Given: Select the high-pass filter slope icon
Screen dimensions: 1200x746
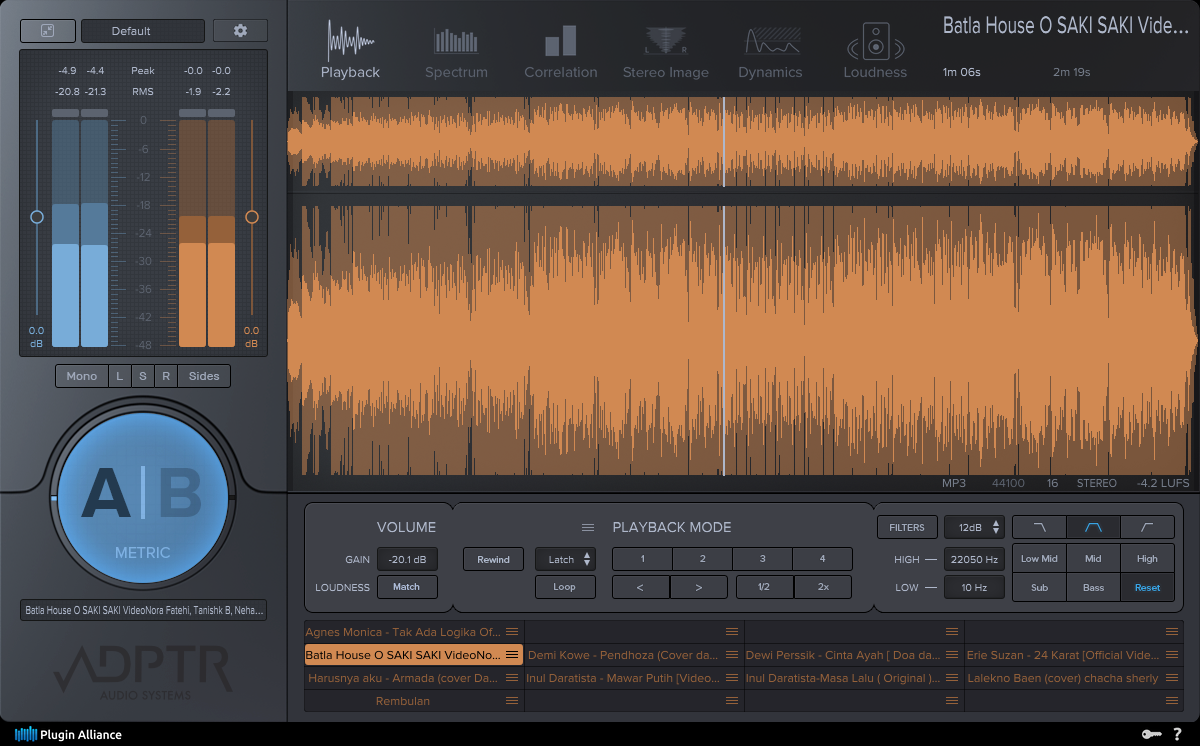Looking at the screenshot, I should pos(1147,527).
